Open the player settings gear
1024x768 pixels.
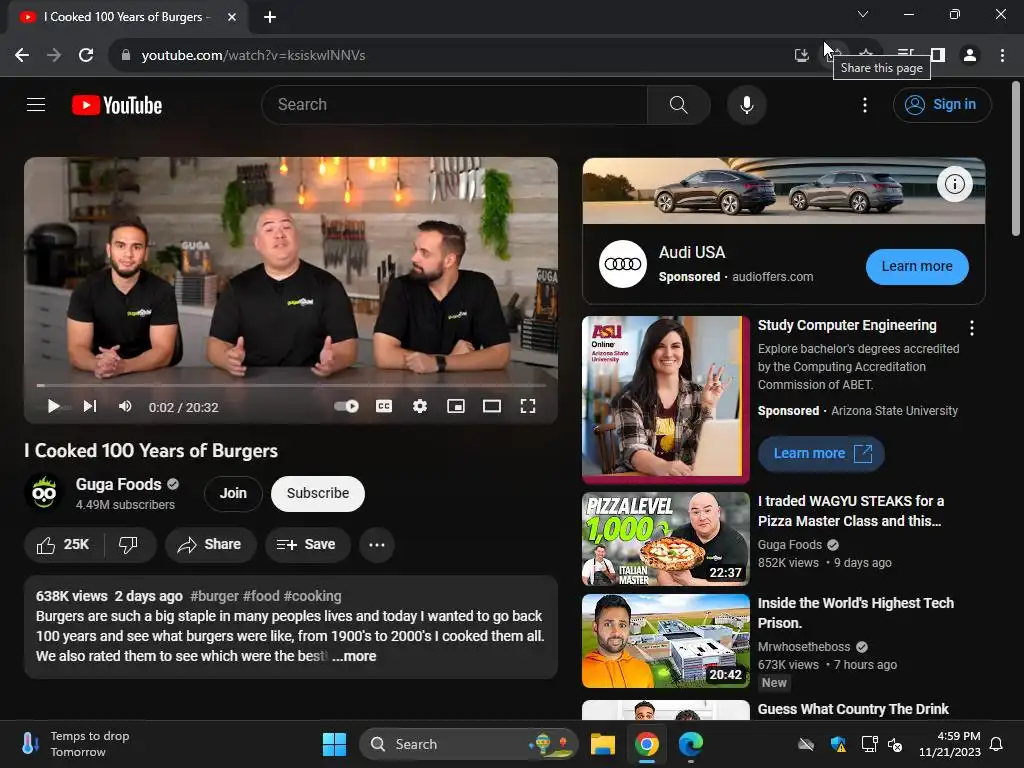420,406
